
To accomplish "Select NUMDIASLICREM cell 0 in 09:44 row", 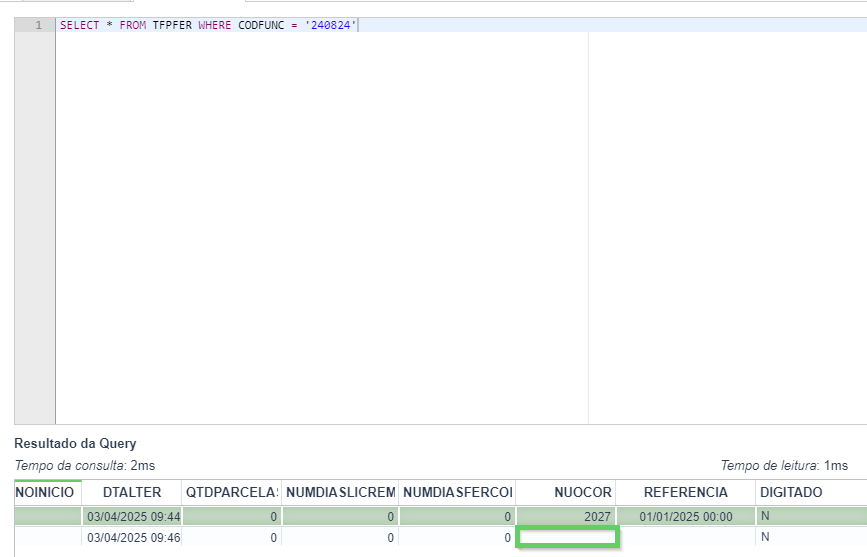I will [x=340, y=517].
